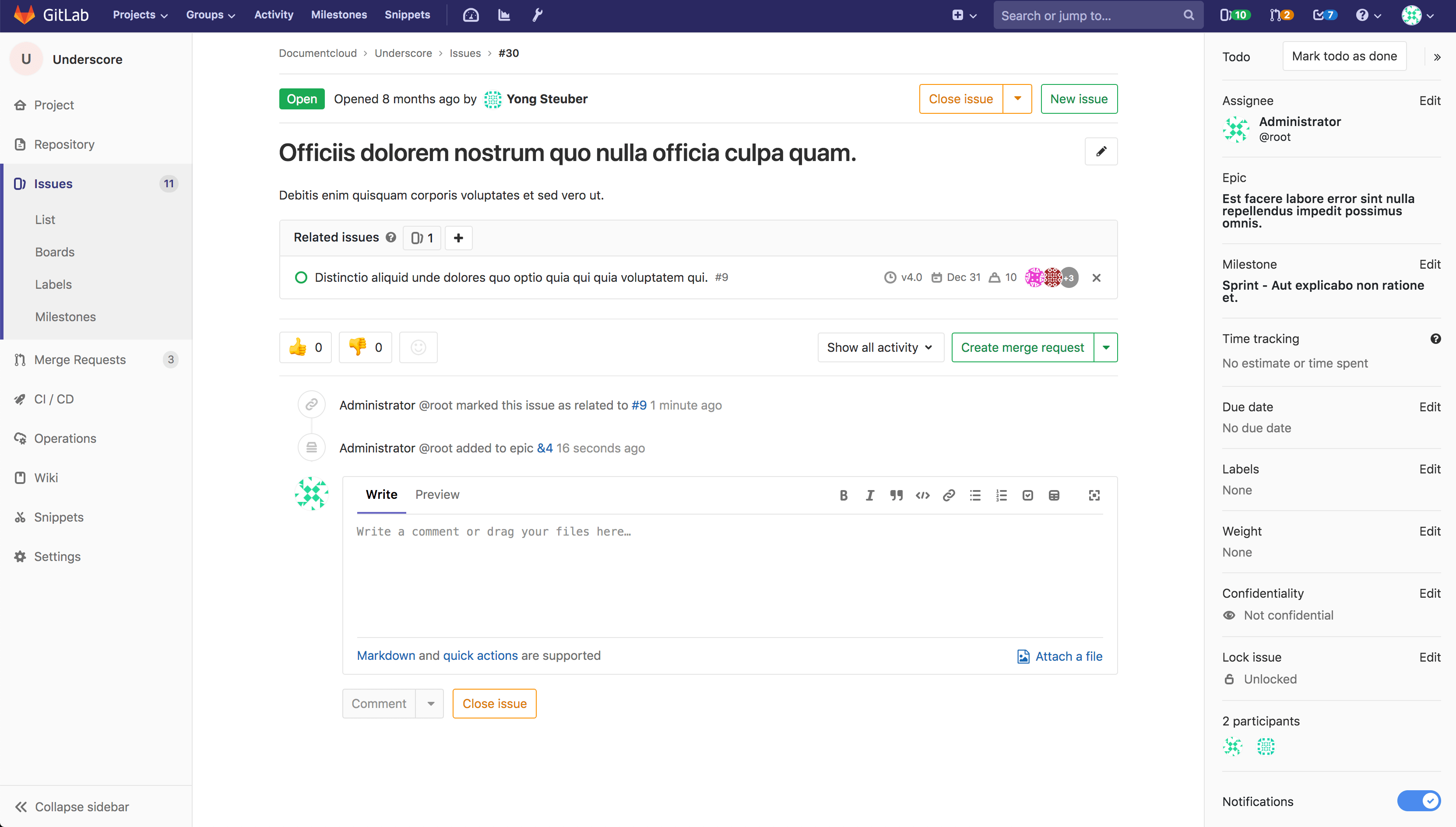
Task: Click into the comment text area
Action: [729, 574]
